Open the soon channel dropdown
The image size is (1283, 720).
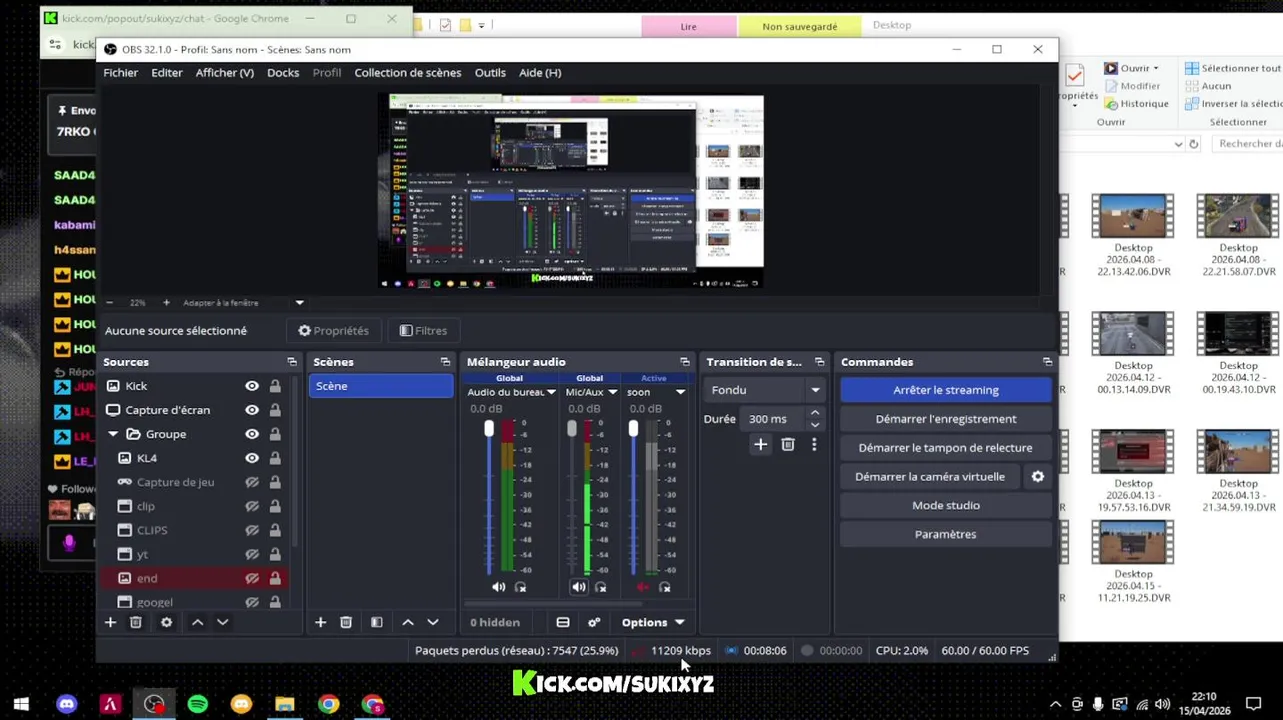click(680, 392)
